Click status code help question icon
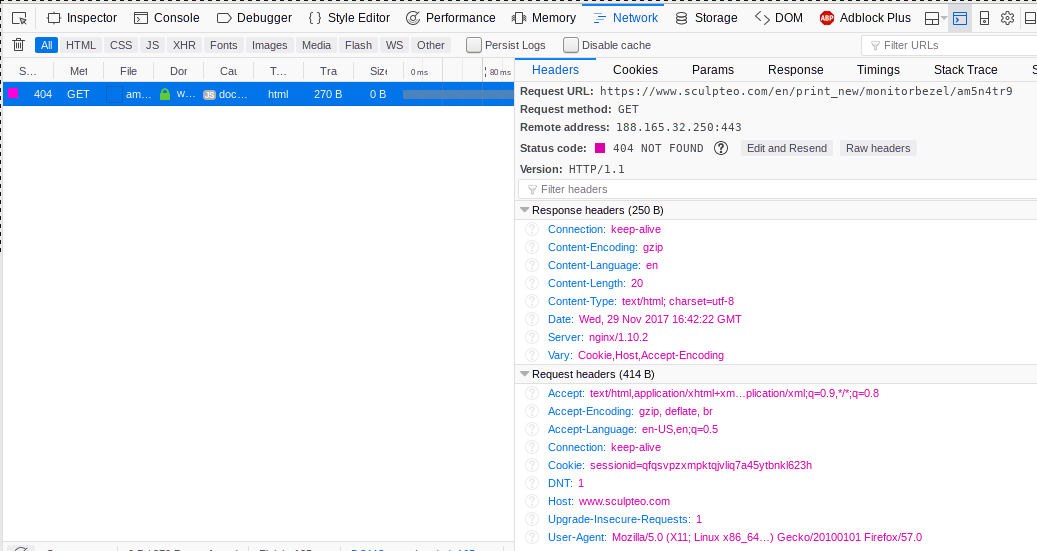Viewport: 1037px width, 551px height. click(721, 148)
